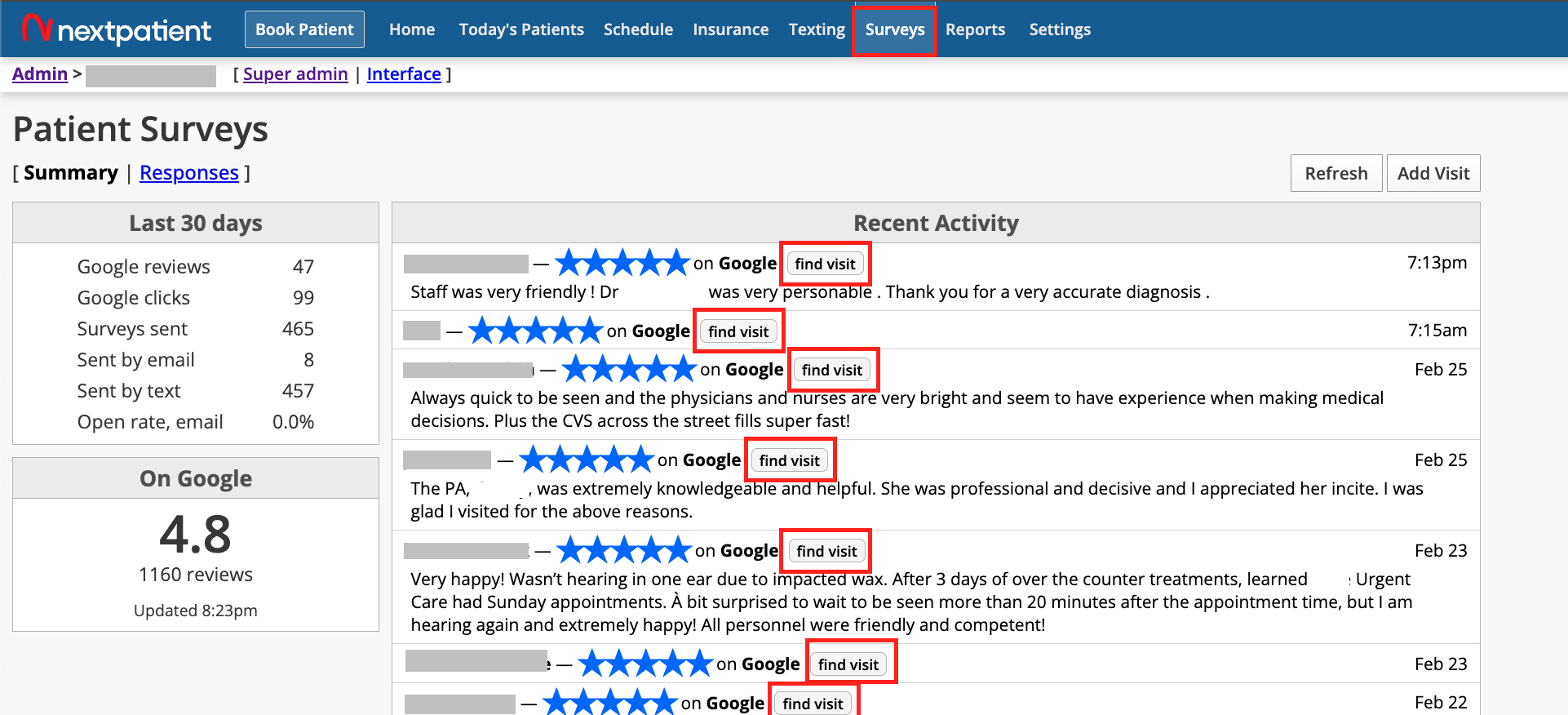This screenshot has height=715, width=1568.
Task: Click the Google clicks row
Action: click(x=196, y=298)
